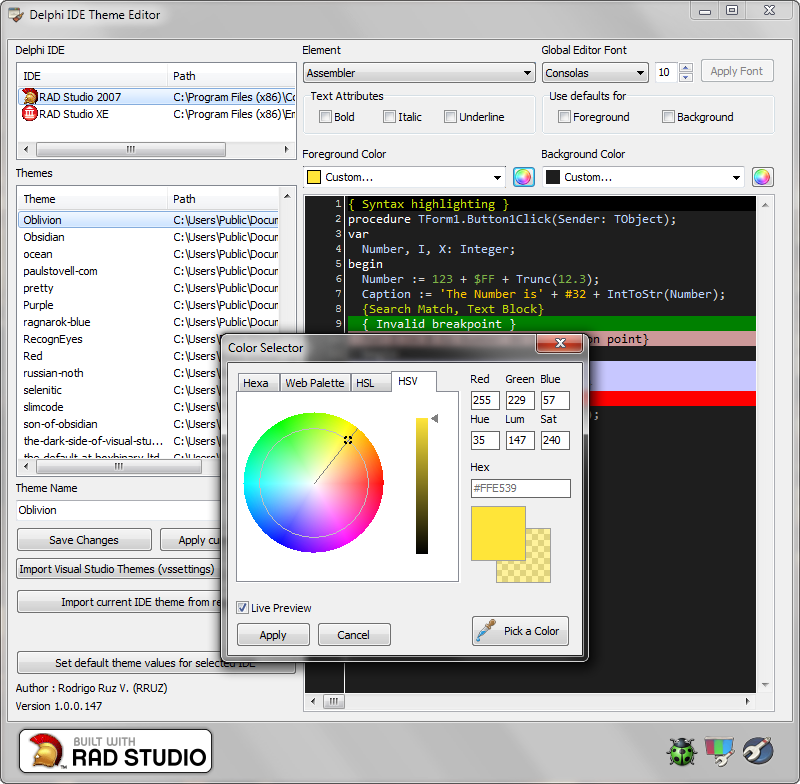Click the Pick a Color button
This screenshot has height=784, width=800.
pyautogui.click(x=520, y=631)
